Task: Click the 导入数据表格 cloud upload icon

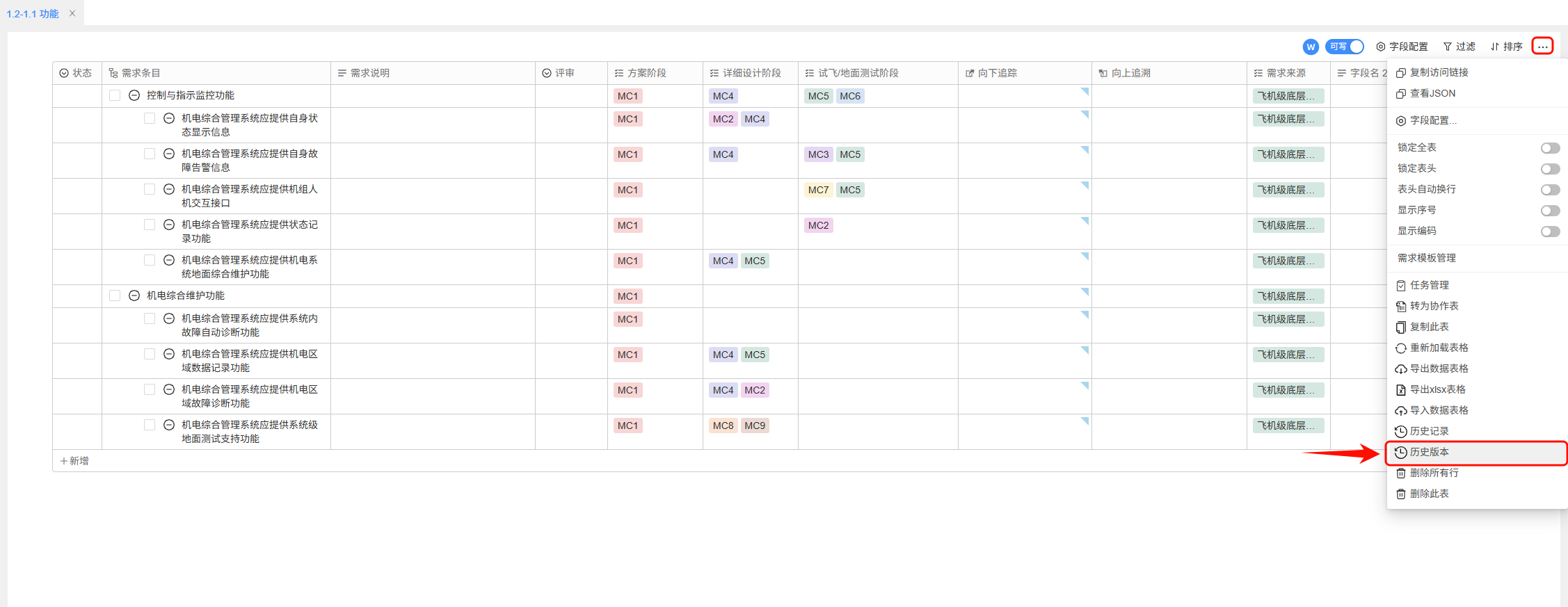Action: click(1401, 410)
